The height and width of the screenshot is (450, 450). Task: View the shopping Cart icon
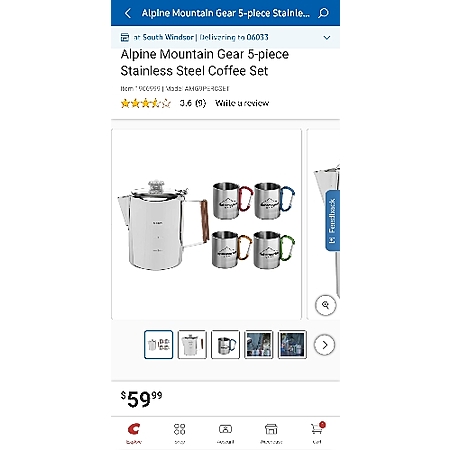pyautogui.click(x=317, y=429)
